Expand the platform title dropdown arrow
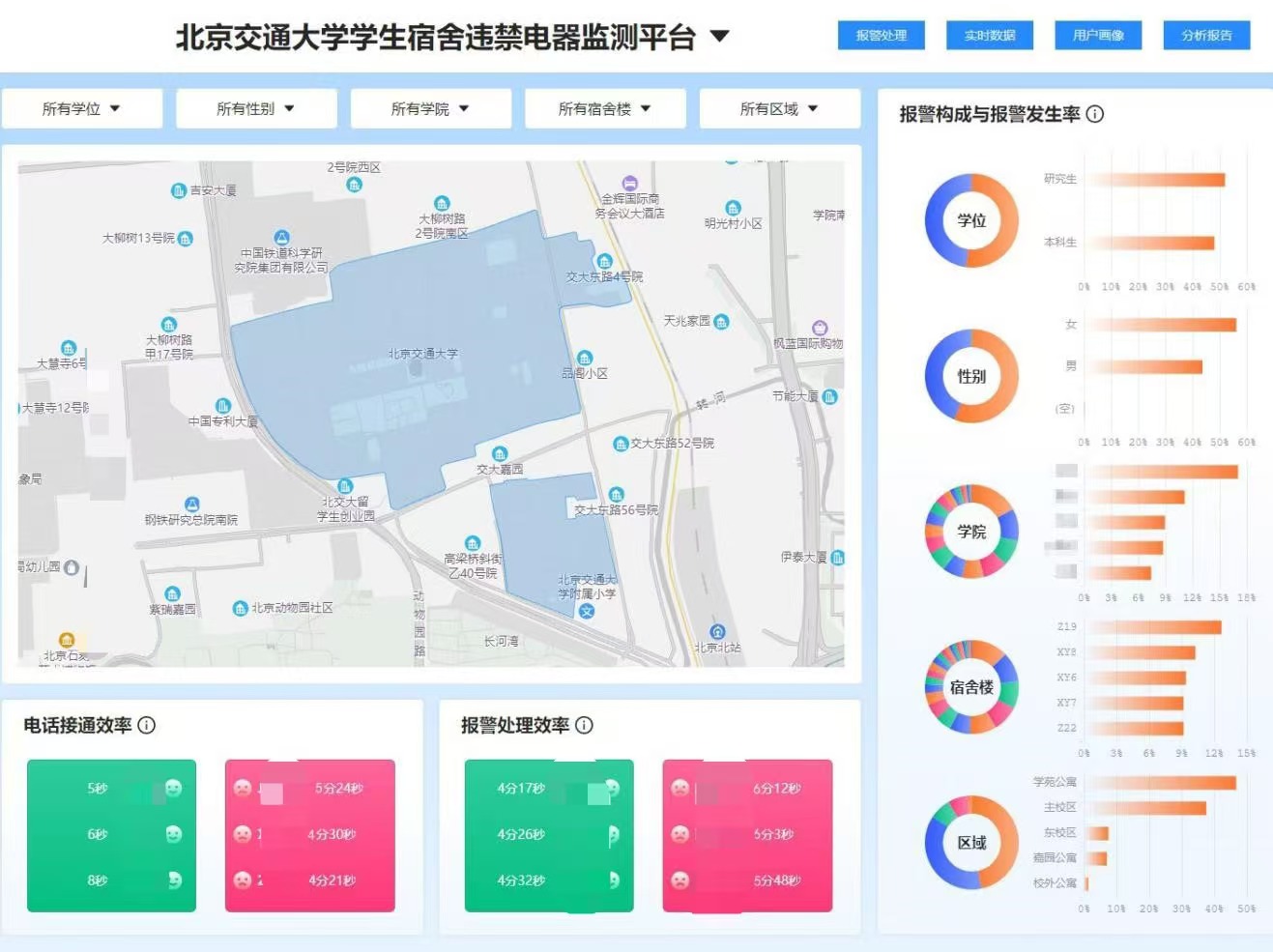 coord(719,37)
